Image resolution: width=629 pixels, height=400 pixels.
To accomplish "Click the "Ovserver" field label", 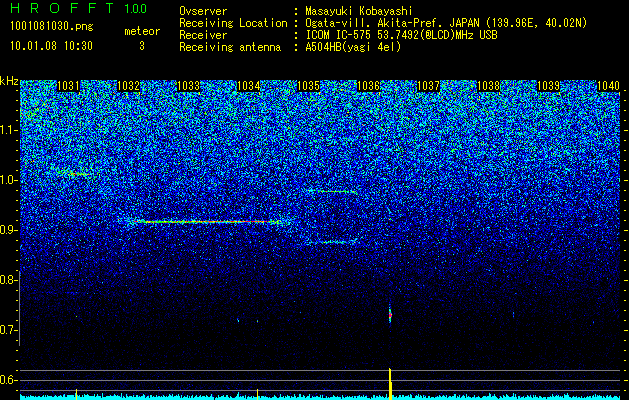I will coord(203,11).
